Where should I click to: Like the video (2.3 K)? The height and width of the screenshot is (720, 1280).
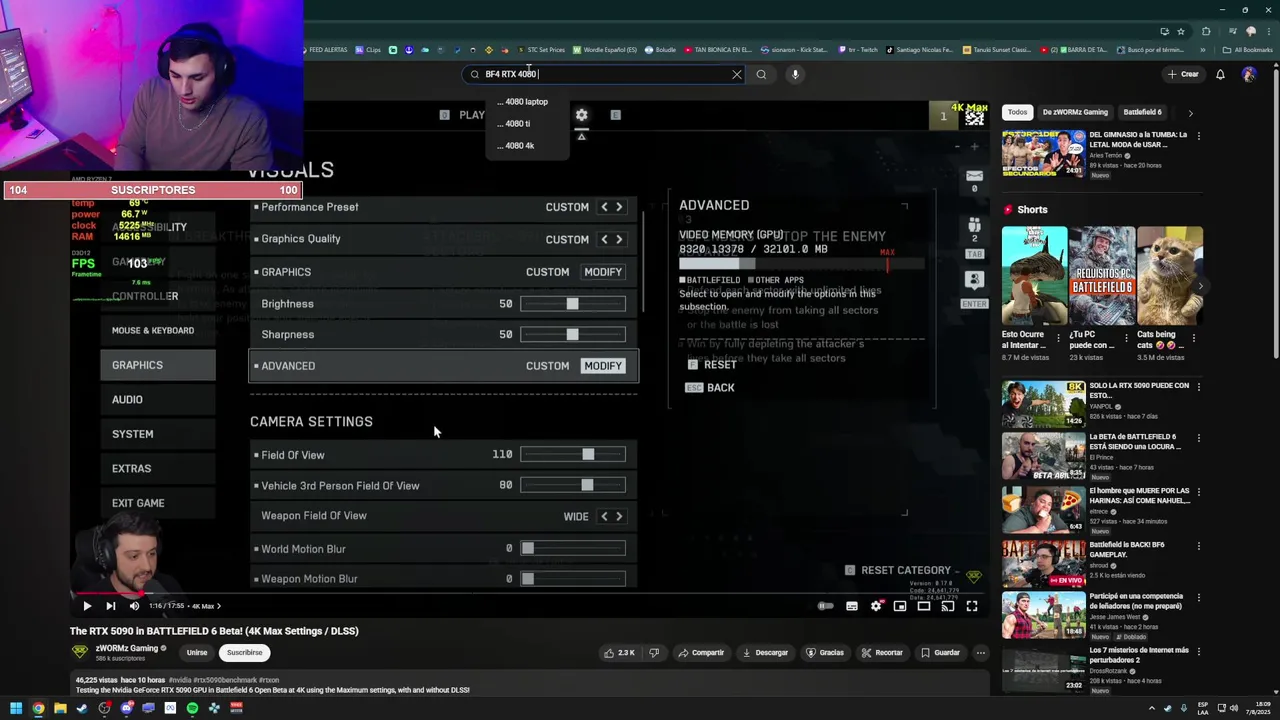619,653
